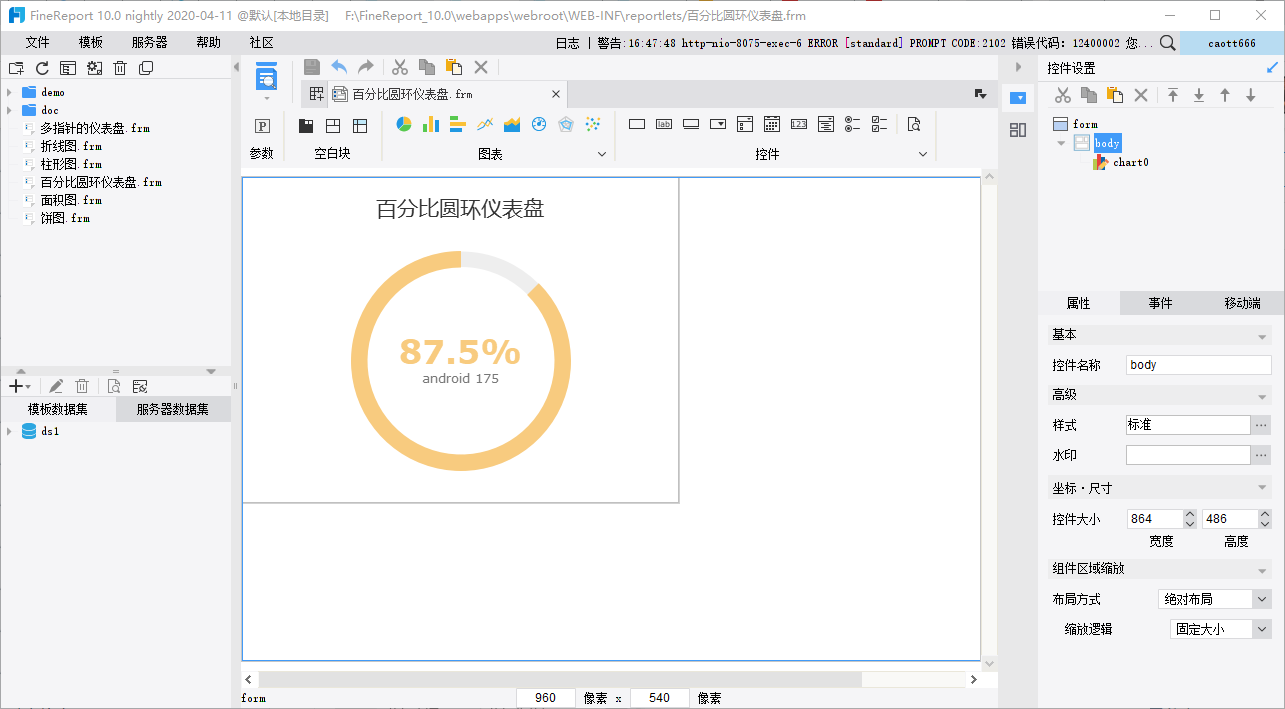The image size is (1285, 709).
Task: Click the Undo arrow icon
Action: pos(339,67)
